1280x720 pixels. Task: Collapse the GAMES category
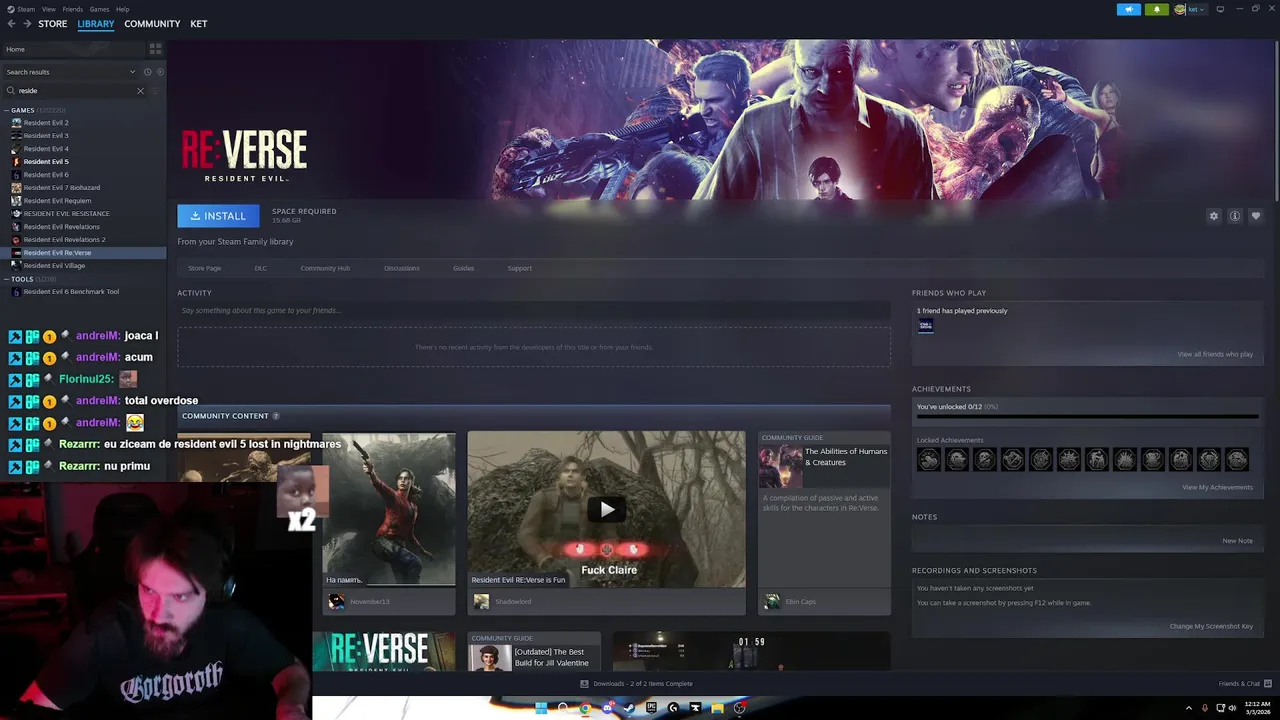click(x=7, y=110)
